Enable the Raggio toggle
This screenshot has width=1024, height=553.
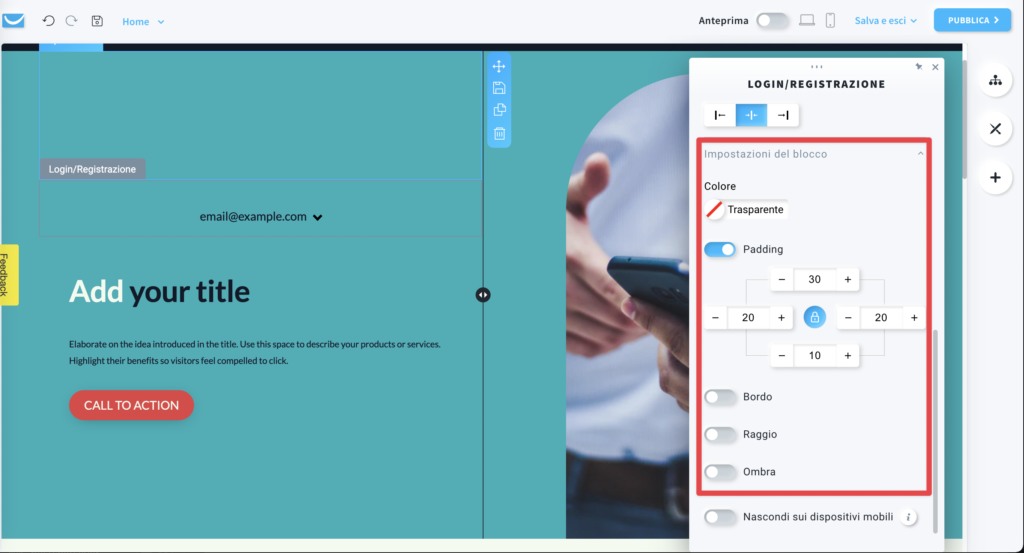720,435
